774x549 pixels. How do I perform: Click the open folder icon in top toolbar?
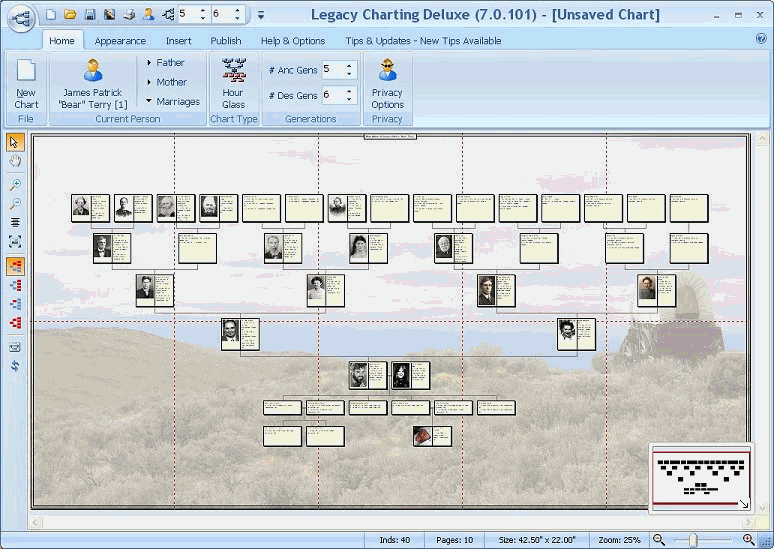pos(70,14)
